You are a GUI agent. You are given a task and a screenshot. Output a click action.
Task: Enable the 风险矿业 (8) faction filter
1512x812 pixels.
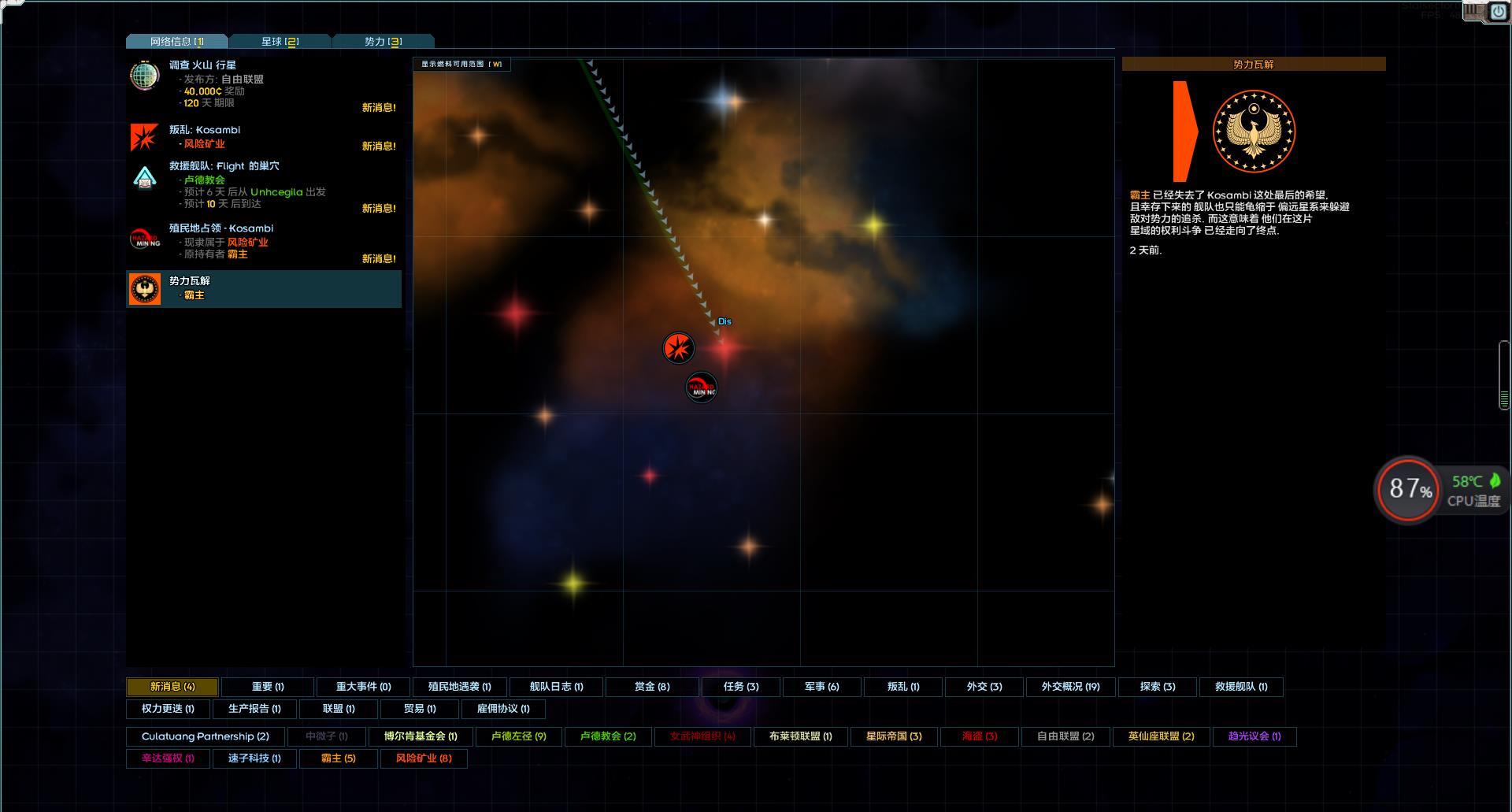click(x=424, y=758)
